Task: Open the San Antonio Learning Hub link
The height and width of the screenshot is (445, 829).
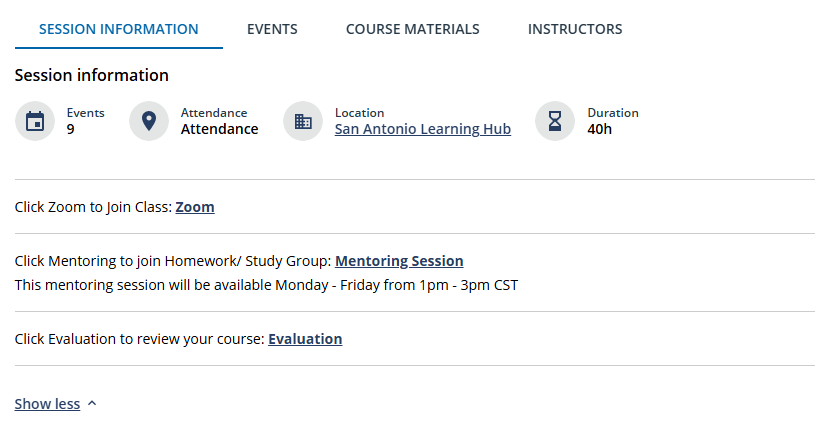Action: (422, 129)
